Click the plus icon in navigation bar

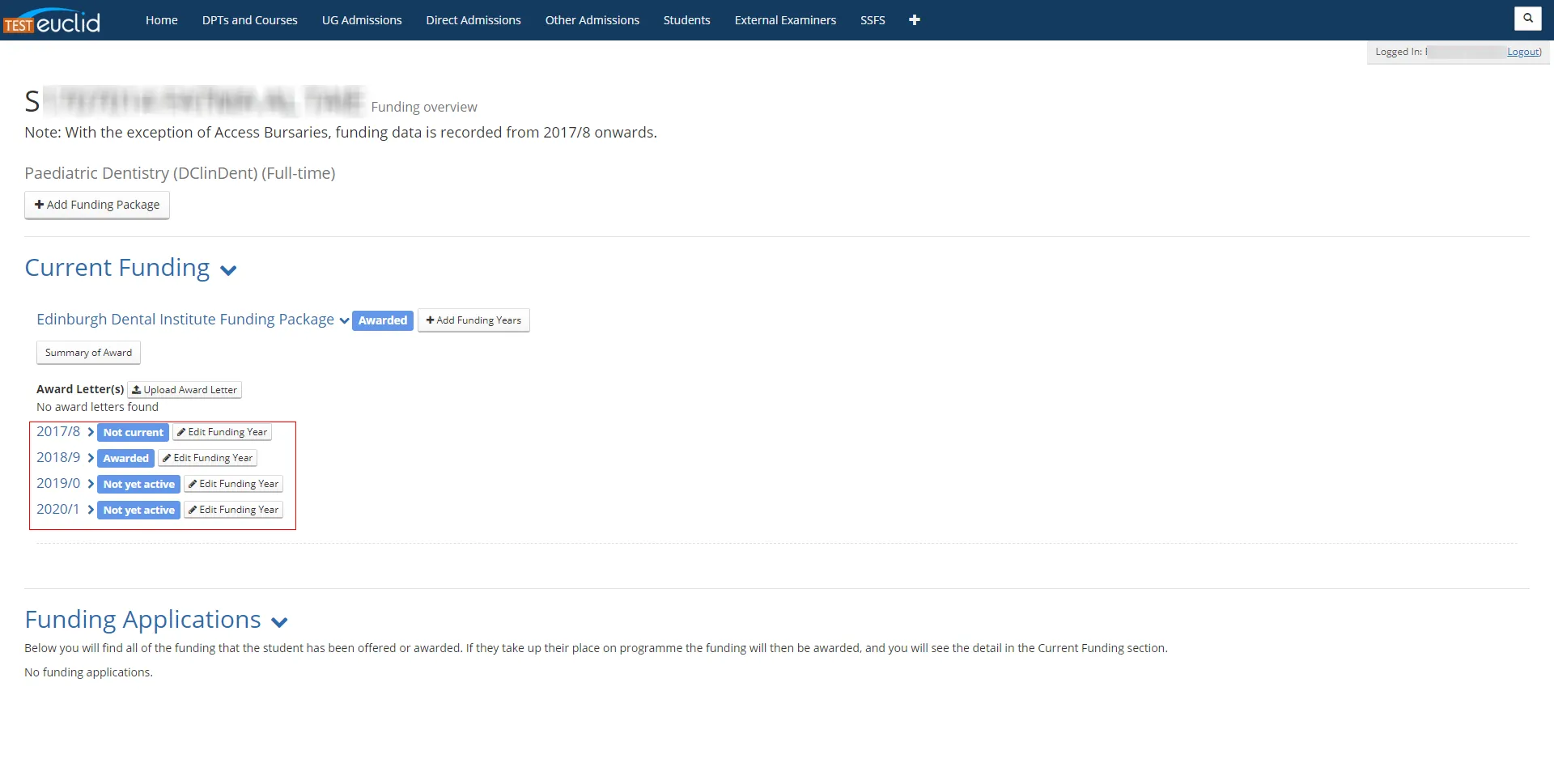pyautogui.click(x=914, y=20)
